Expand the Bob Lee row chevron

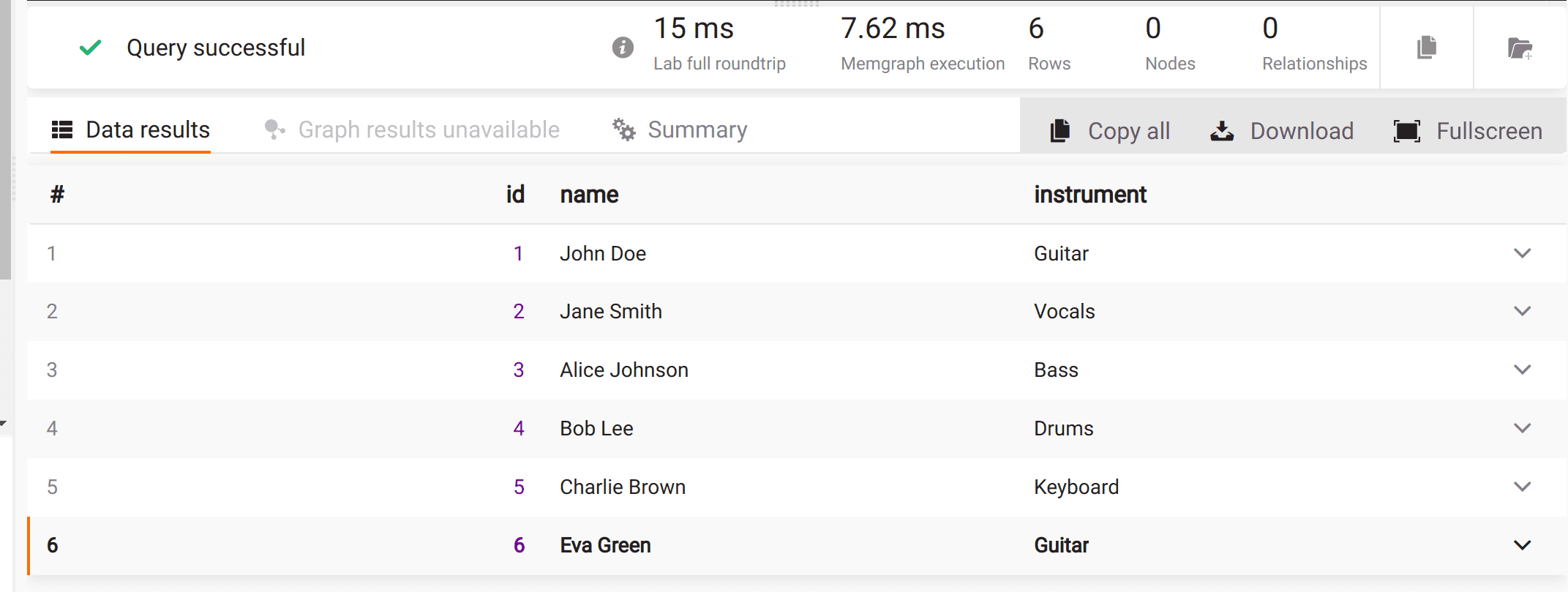[x=1523, y=428]
